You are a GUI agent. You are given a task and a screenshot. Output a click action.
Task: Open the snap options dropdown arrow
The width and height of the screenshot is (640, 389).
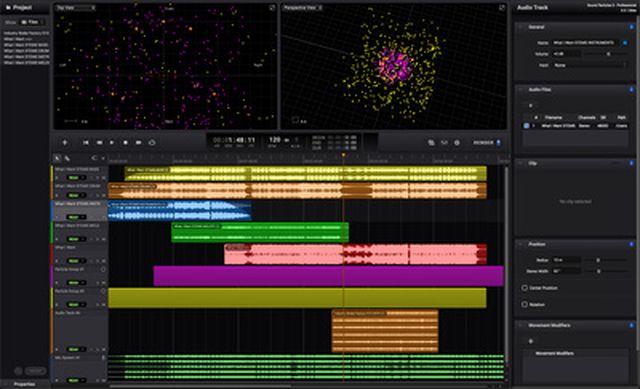tap(103, 158)
